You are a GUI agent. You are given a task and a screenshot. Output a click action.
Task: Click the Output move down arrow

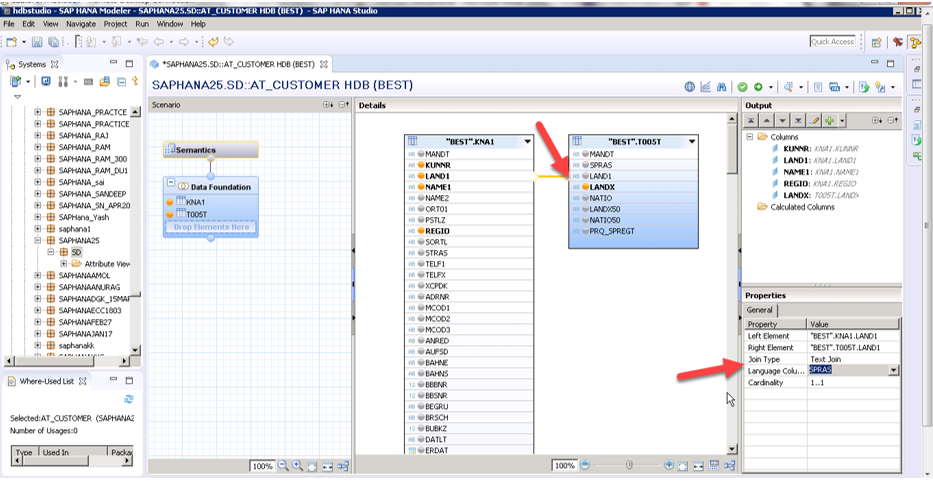[x=783, y=120]
